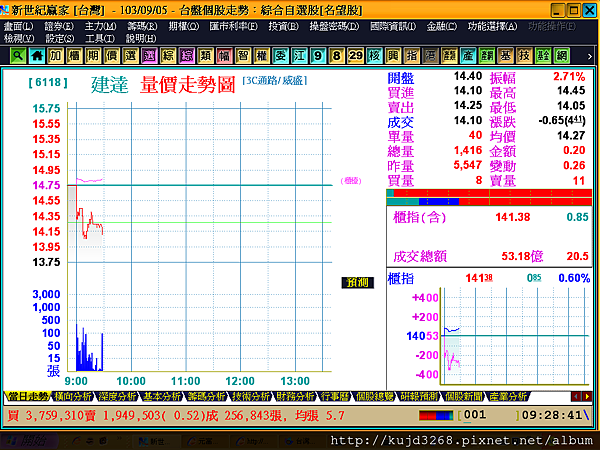The image size is (600, 450).
Task: Open the 籌碼(R) menu
Action: click(142, 26)
